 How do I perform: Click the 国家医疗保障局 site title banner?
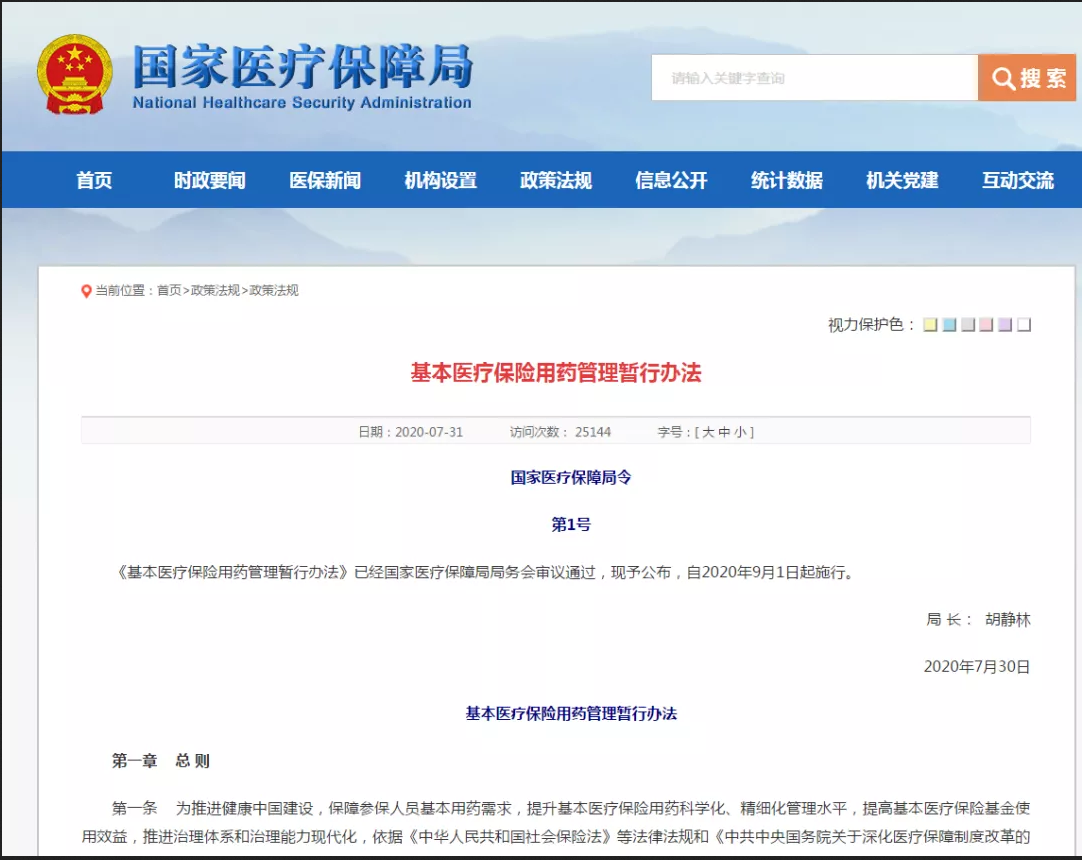coord(302,66)
